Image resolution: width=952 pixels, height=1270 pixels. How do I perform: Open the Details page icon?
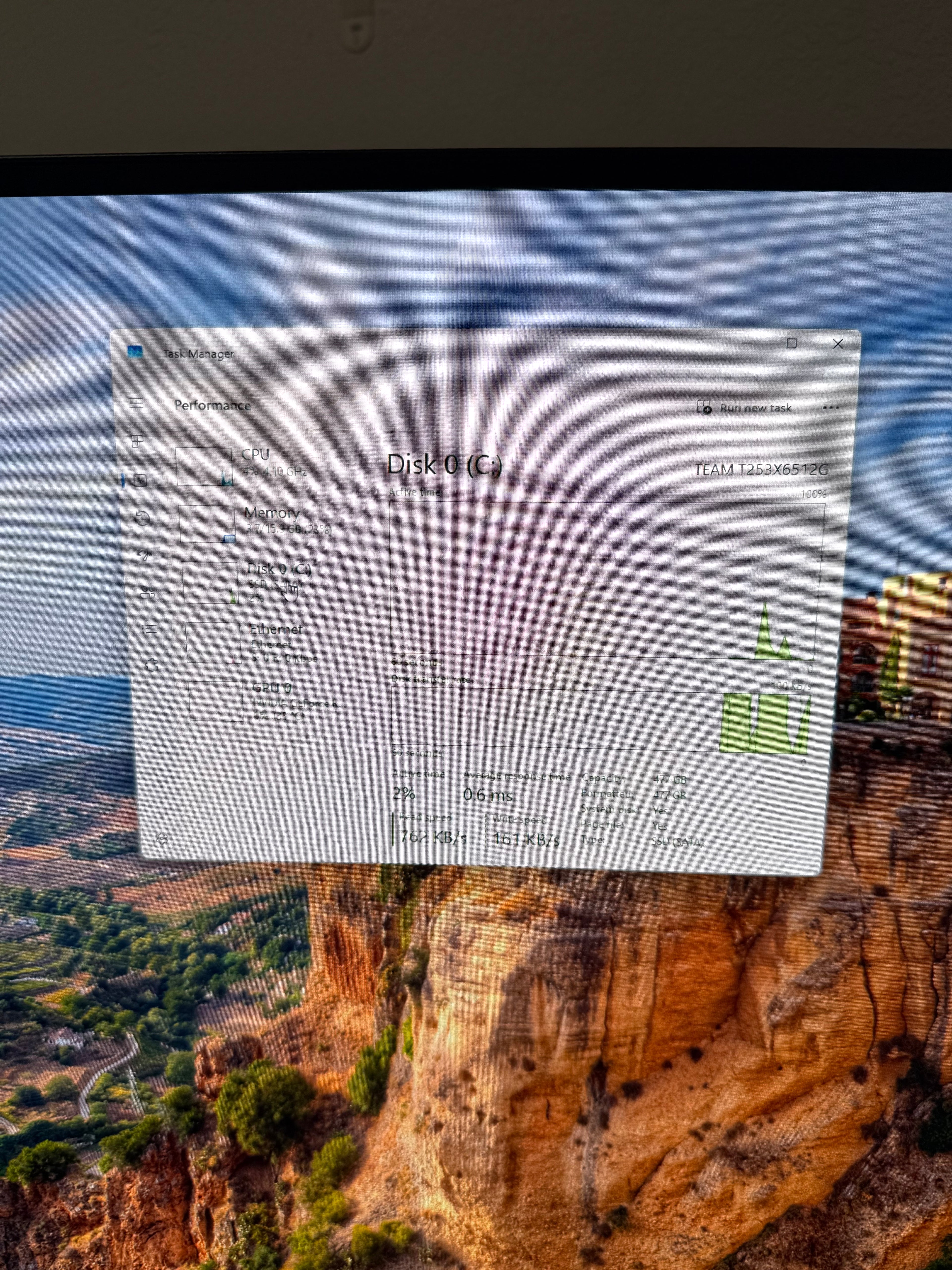[x=149, y=629]
